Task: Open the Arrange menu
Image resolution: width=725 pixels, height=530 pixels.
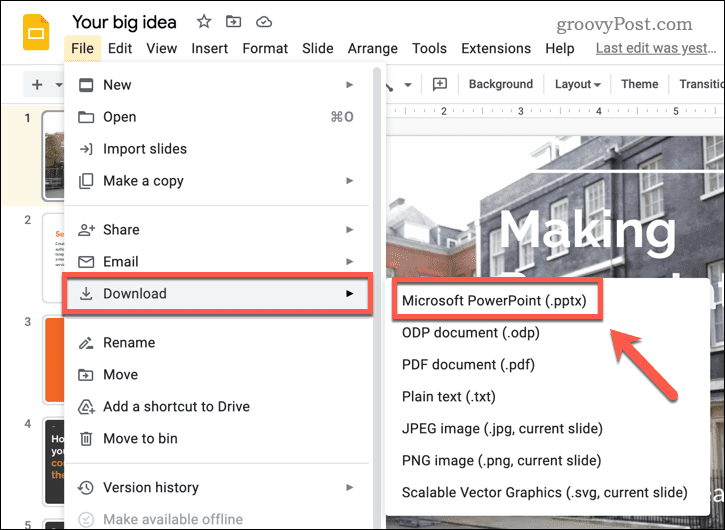Action: 373,48
